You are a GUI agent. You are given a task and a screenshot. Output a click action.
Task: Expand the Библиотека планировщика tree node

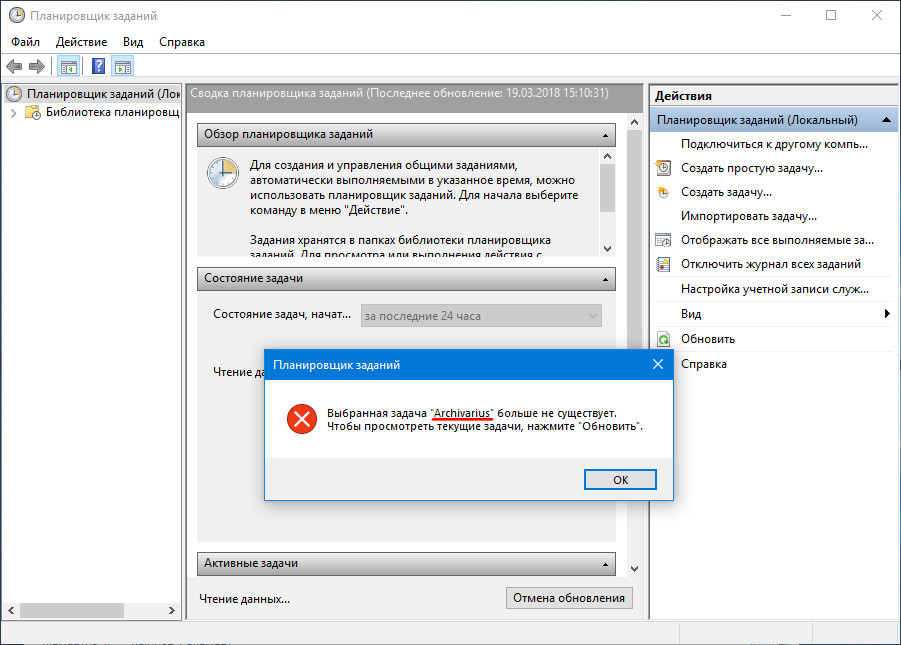(x=14, y=113)
